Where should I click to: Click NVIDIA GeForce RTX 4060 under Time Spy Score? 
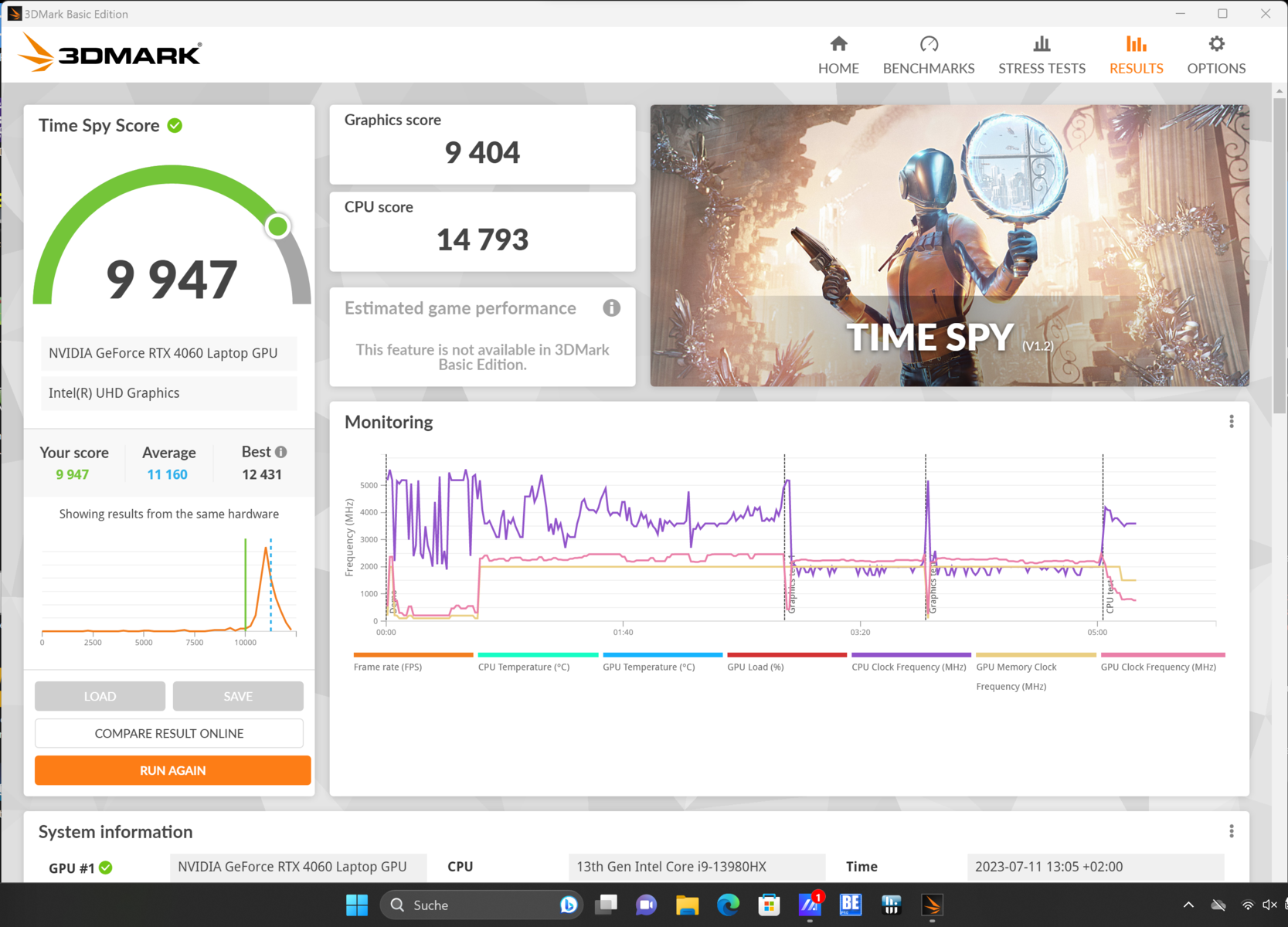pyautogui.click(x=168, y=353)
